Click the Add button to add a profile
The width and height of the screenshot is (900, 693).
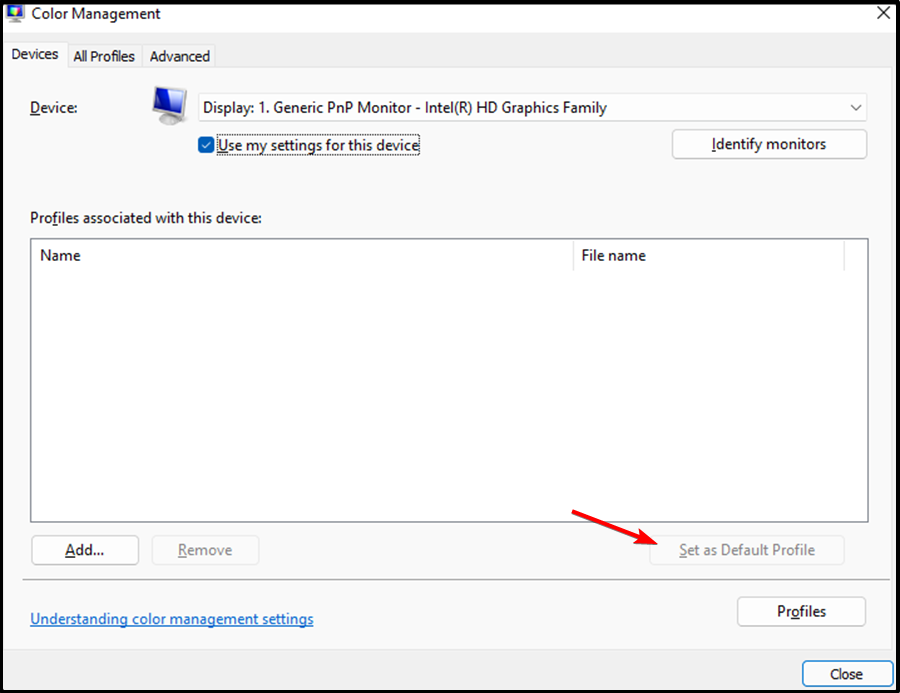(84, 550)
